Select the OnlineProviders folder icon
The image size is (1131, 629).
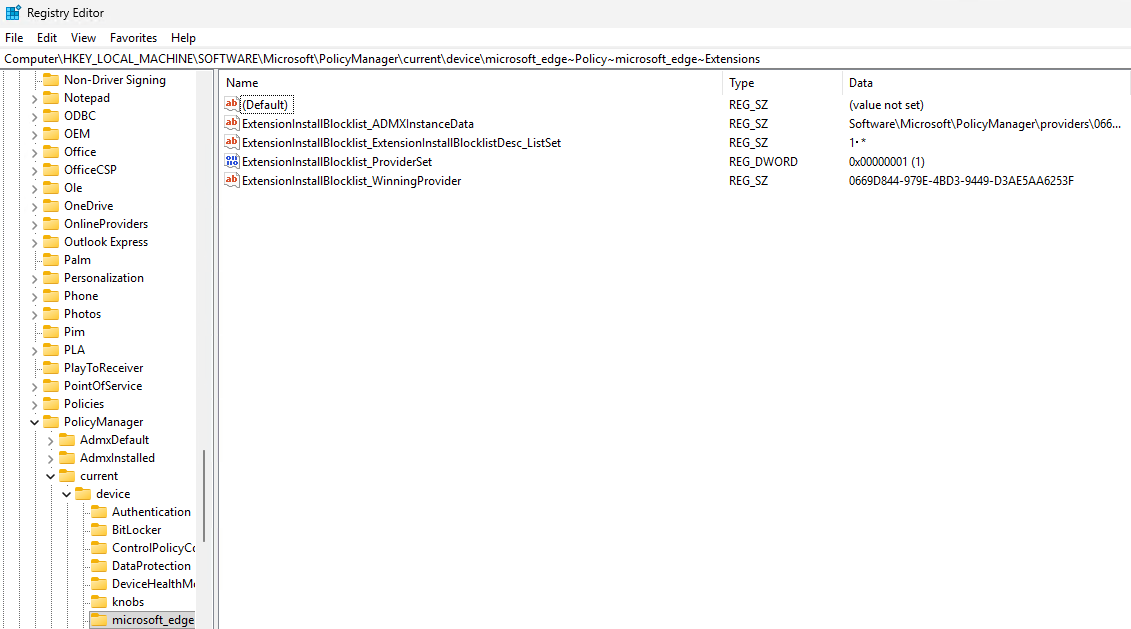pyautogui.click(x=51, y=224)
